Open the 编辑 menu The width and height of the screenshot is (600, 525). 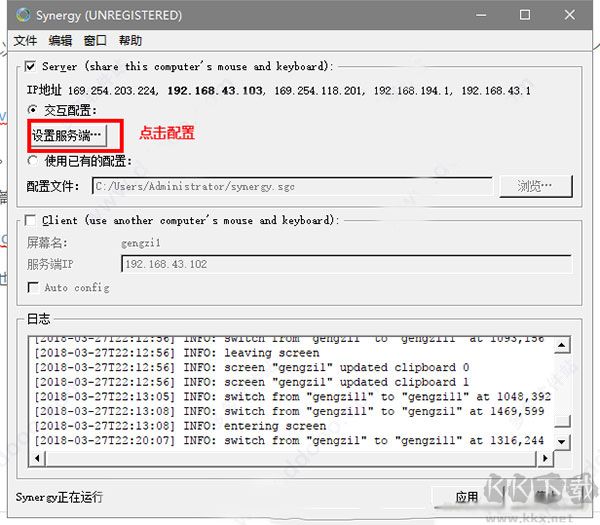click(x=60, y=40)
